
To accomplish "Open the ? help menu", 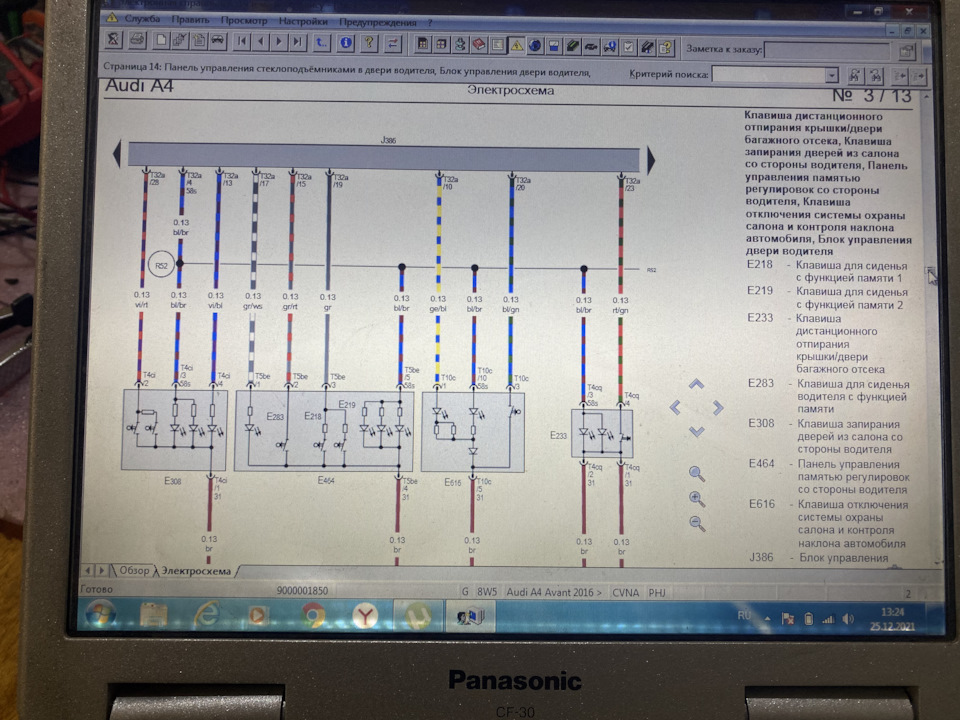I will (x=430, y=23).
